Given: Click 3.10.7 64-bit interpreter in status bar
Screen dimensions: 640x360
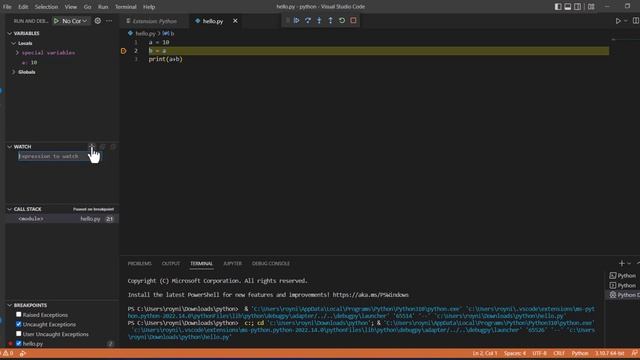Looking at the screenshot, I should pos(609,353).
